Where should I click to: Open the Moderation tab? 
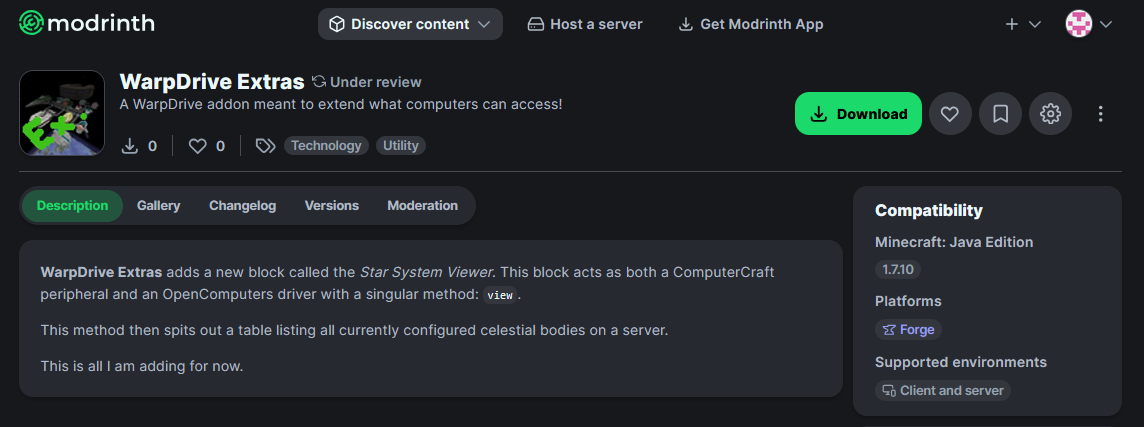(x=422, y=206)
